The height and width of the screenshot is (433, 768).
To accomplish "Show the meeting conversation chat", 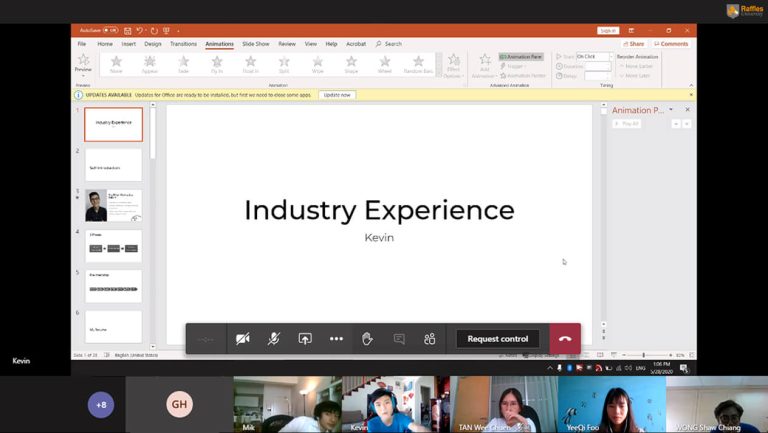I will tap(399, 339).
